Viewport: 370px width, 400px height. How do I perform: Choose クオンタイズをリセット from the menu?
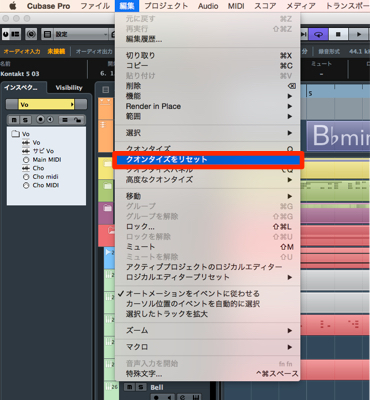207,160
